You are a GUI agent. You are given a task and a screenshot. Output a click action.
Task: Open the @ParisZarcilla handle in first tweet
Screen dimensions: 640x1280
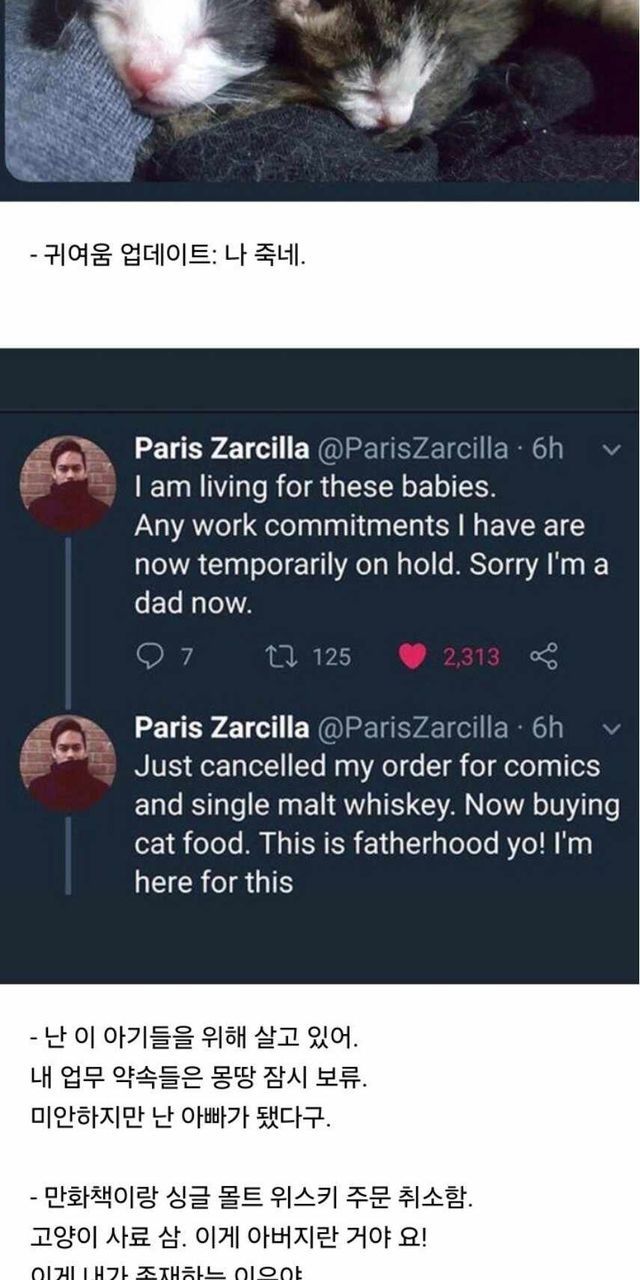(x=411, y=449)
